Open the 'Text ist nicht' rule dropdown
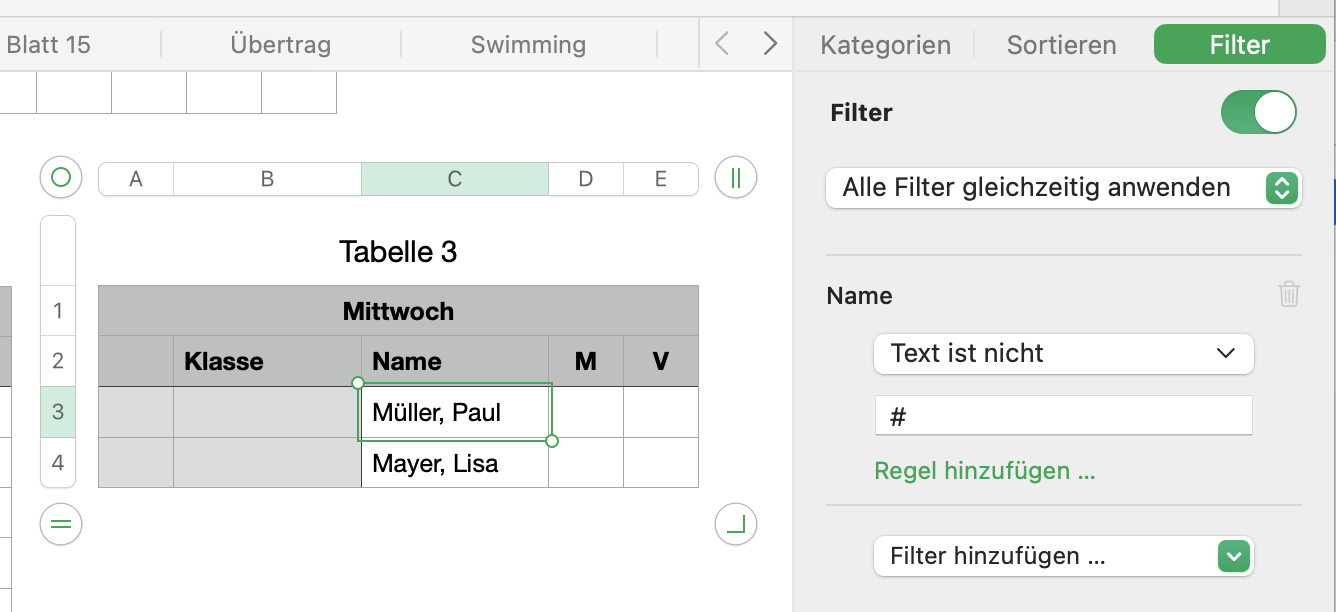This screenshot has width=1336, height=612. tap(1063, 353)
